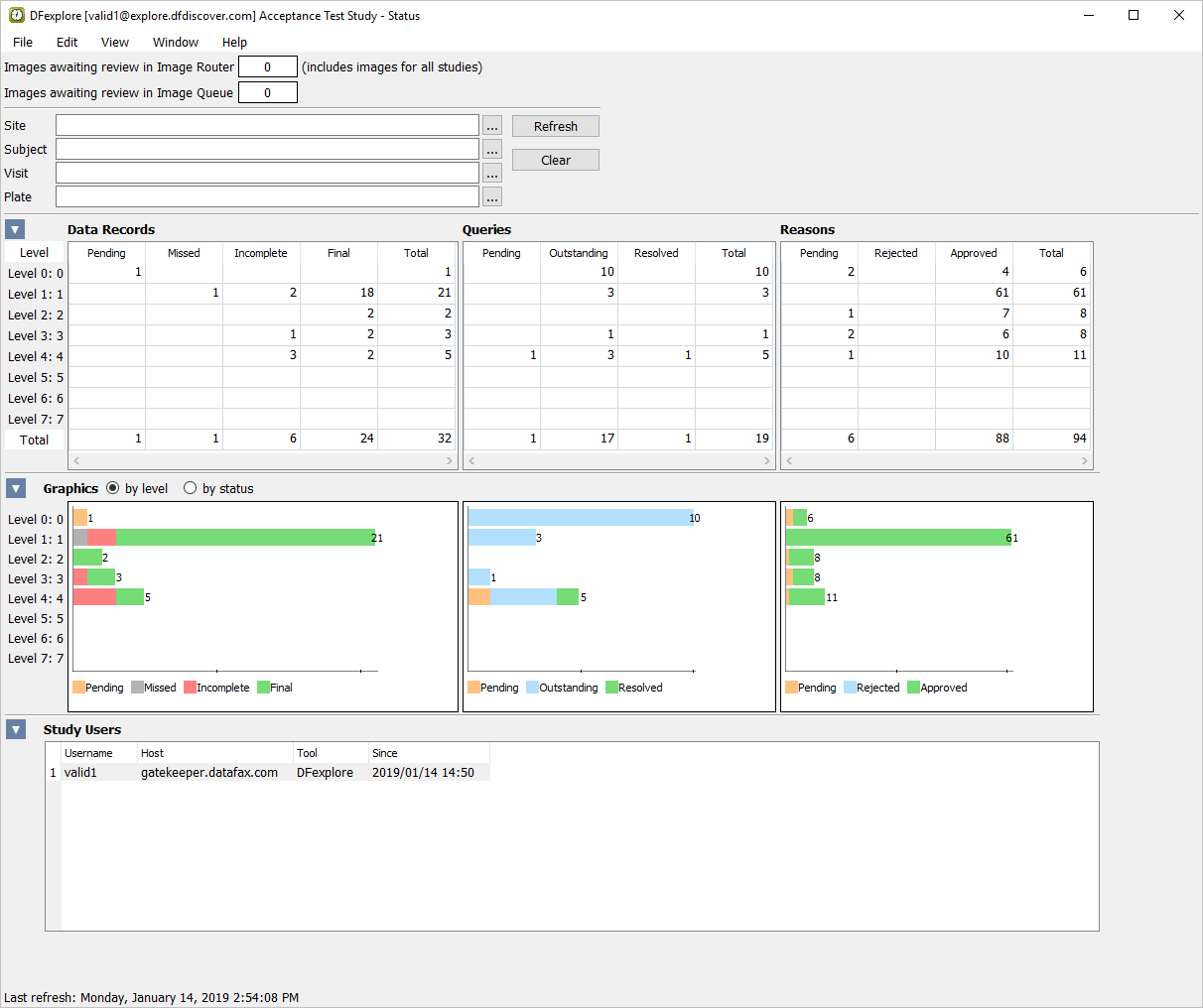Open the Site picker ellipsis button
The height and width of the screenshot is (1008, 1203).
pos(492,126)
